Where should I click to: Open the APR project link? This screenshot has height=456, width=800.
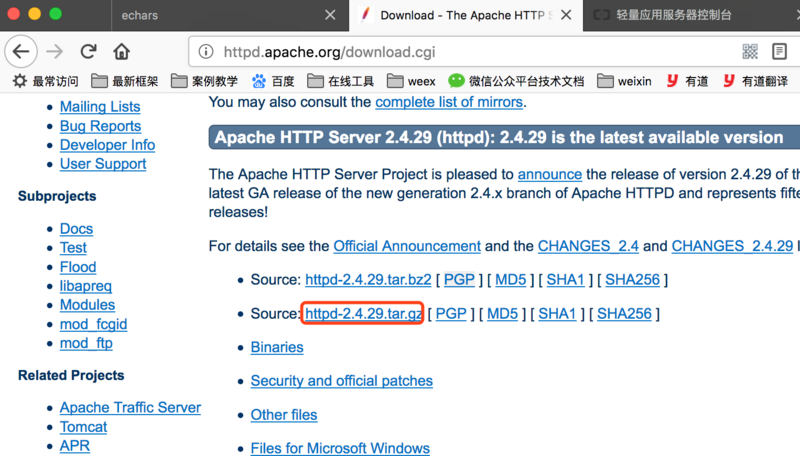[x=75, y=446]
